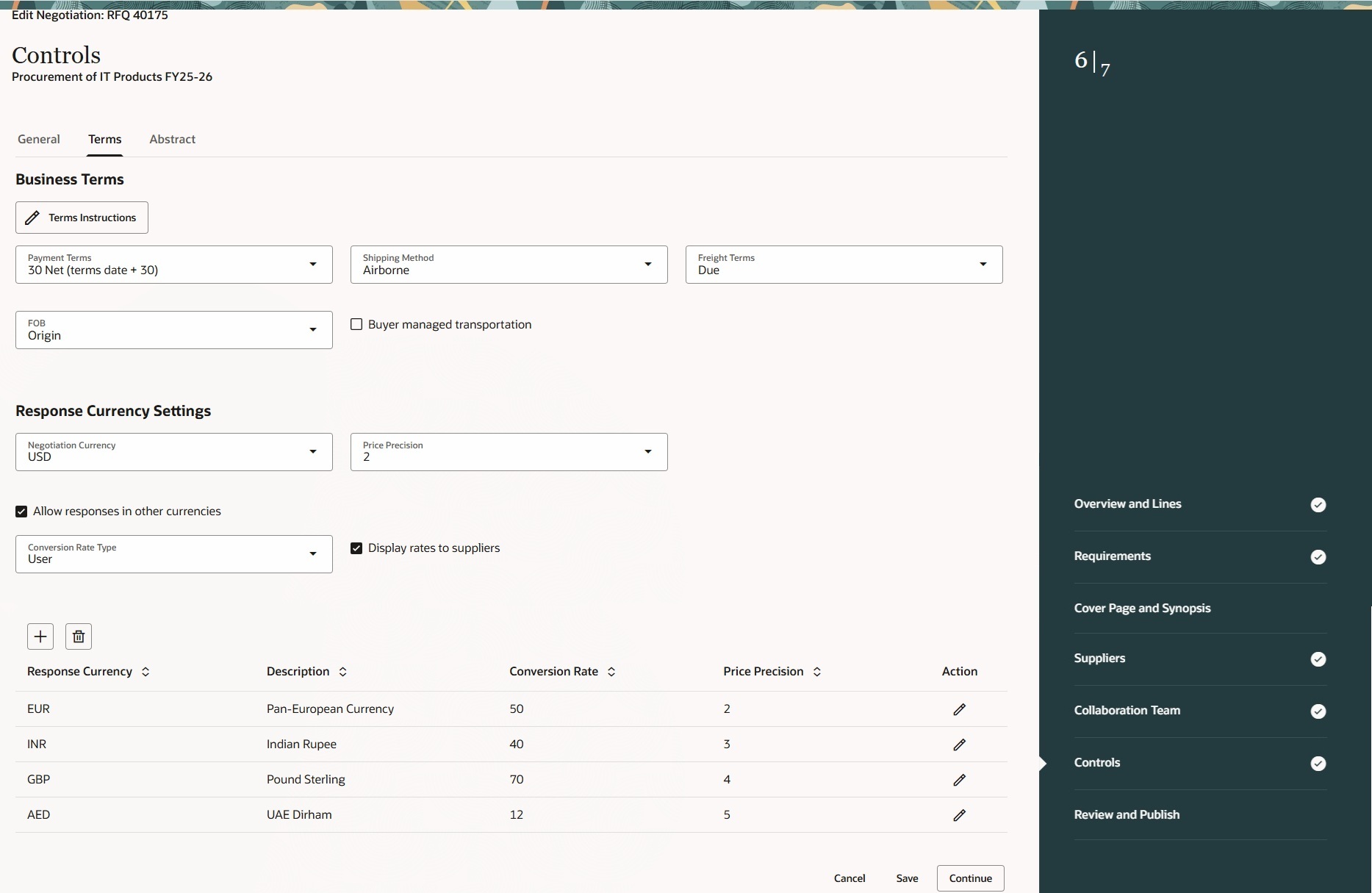Open the FOB dropdown
The height and width of the screenshot is (893, 1372).
pos(174,330)
